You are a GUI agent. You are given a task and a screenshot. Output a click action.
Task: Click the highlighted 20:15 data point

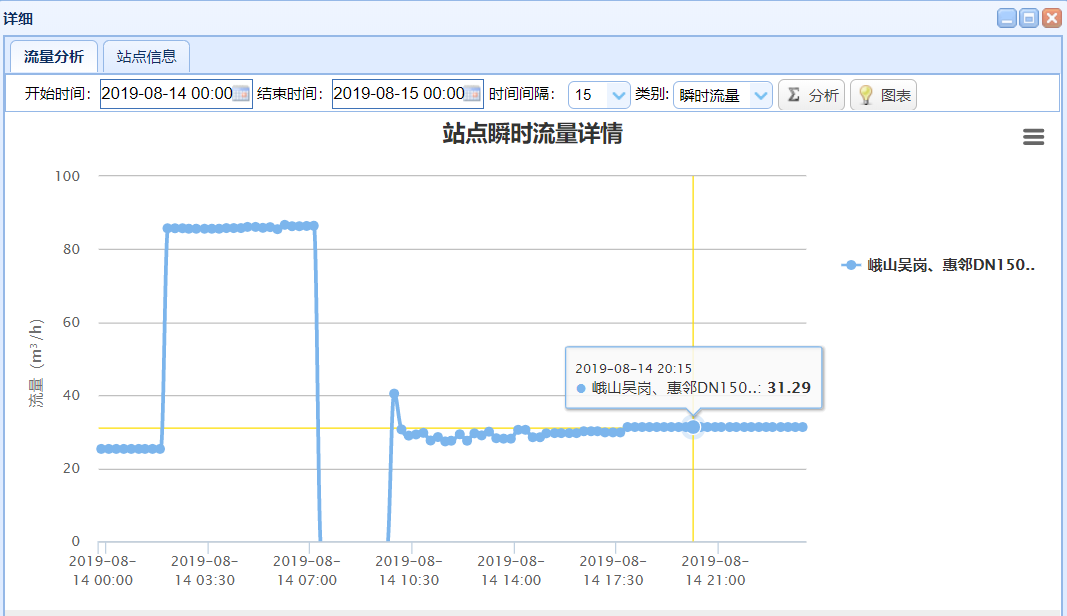click(x=693, y=427)
